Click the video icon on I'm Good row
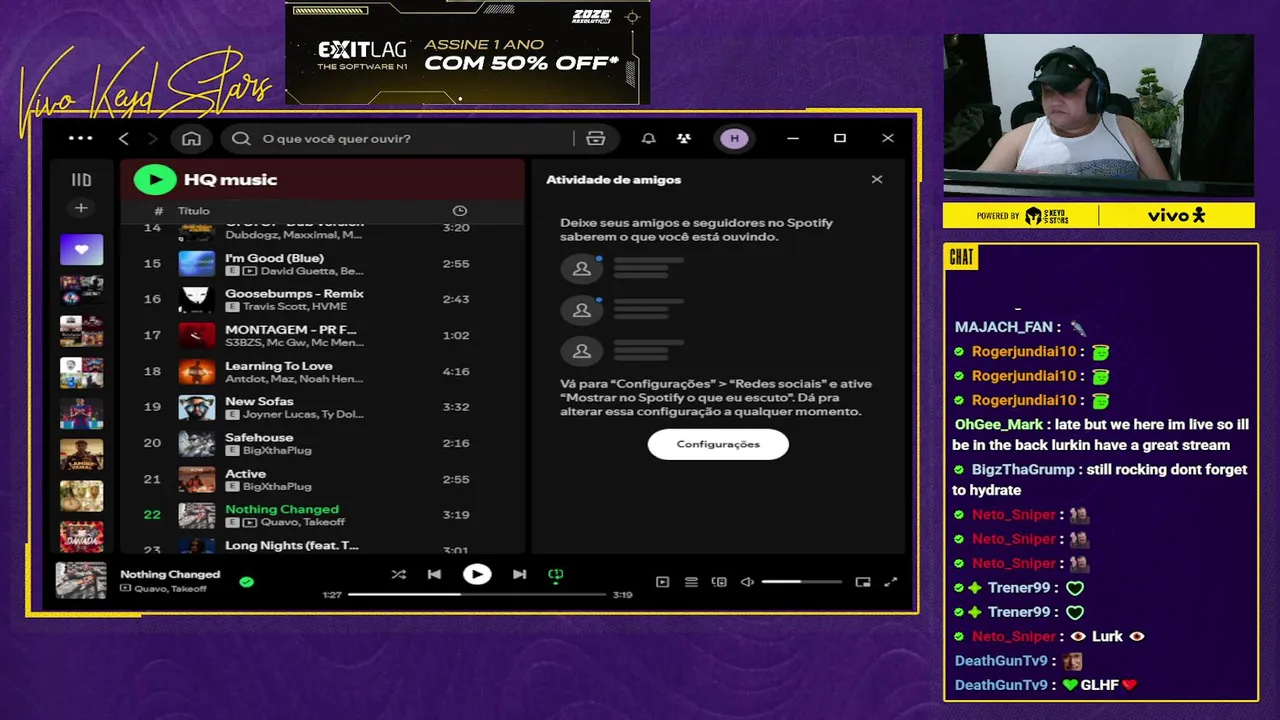1280x720 pixels. tap(250, 271)
